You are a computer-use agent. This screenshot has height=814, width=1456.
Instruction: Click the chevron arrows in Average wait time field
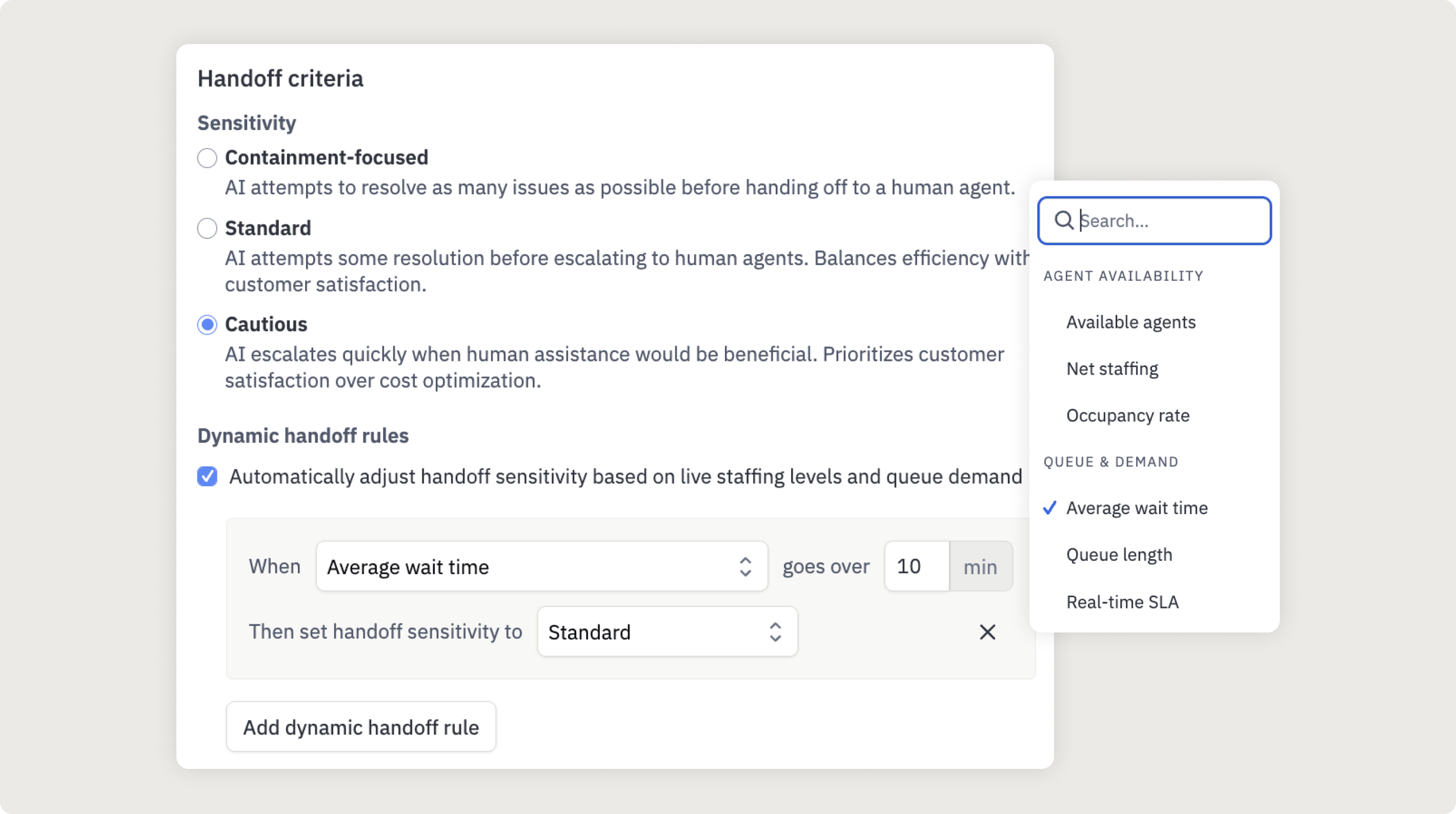tap(745, 566)
